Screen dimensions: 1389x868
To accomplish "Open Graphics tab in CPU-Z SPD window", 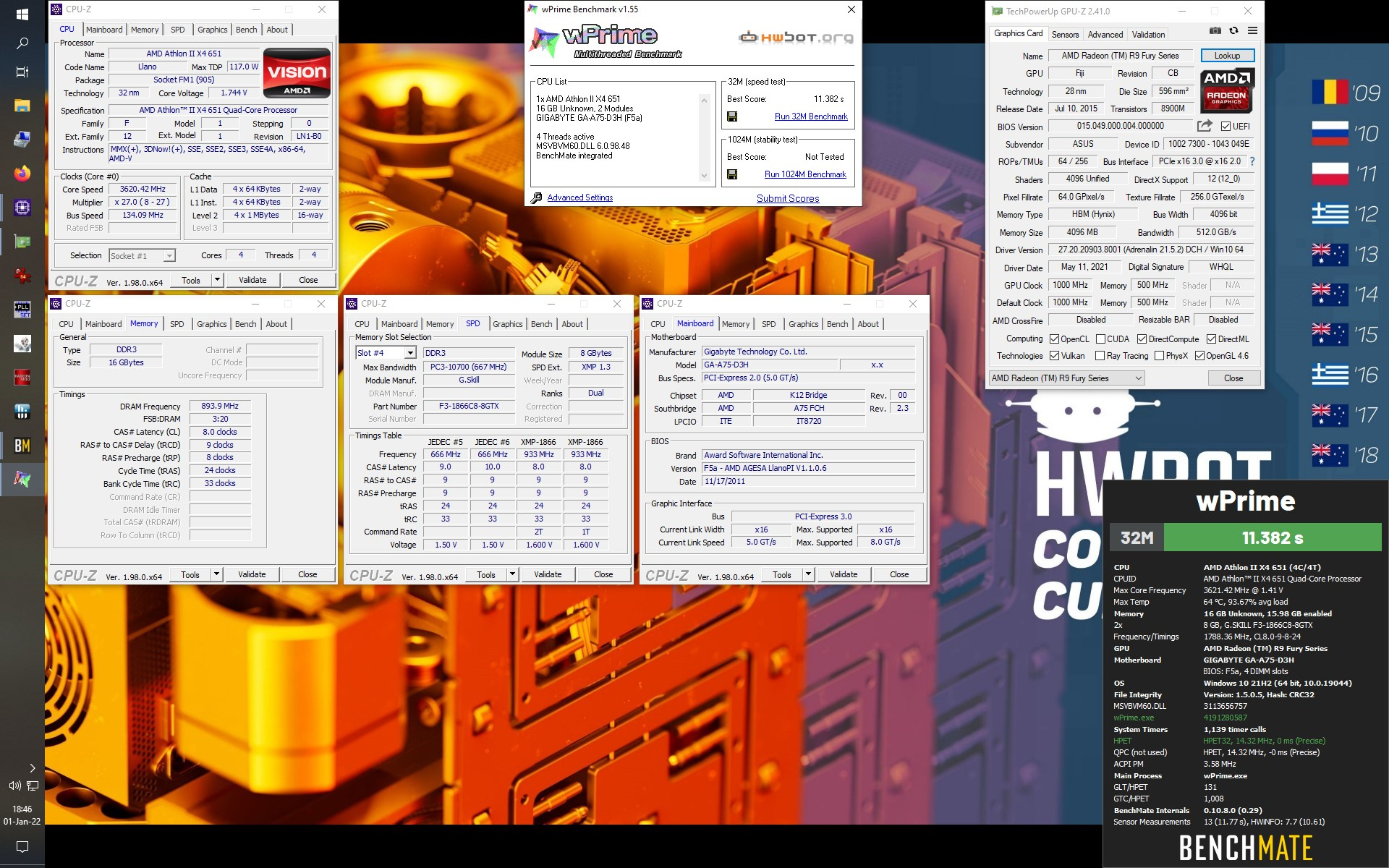I will 507,324.
